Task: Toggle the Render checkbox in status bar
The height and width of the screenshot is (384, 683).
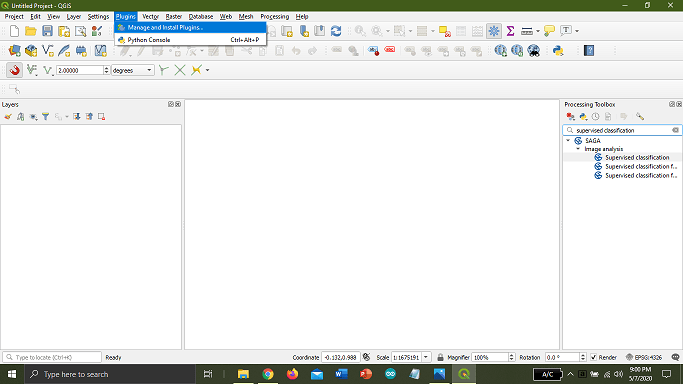Action: click(593, 357)
